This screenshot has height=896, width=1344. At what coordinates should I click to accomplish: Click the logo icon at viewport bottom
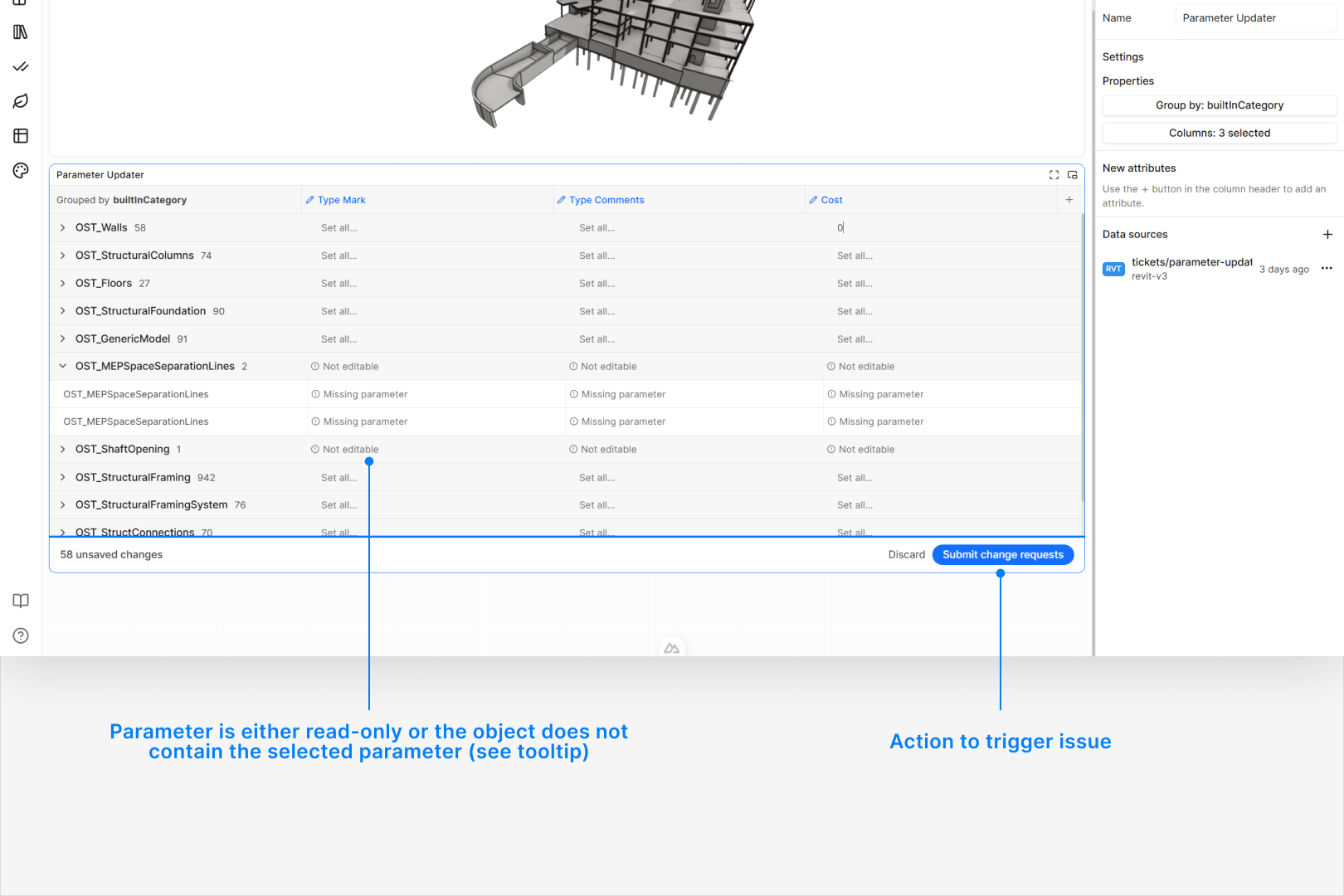click(672, 648)
